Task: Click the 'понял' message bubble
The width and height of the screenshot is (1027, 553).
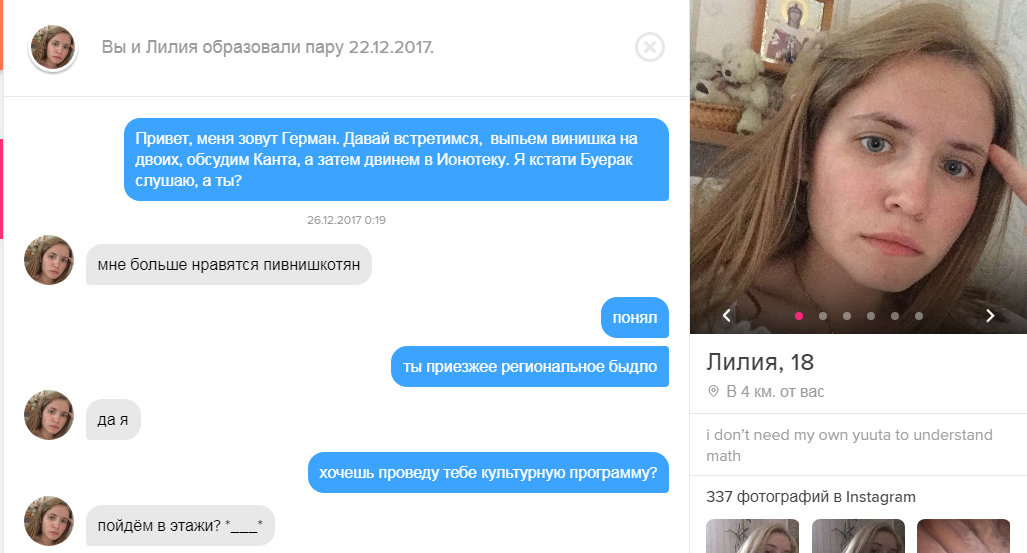Action: pos(635,318)
